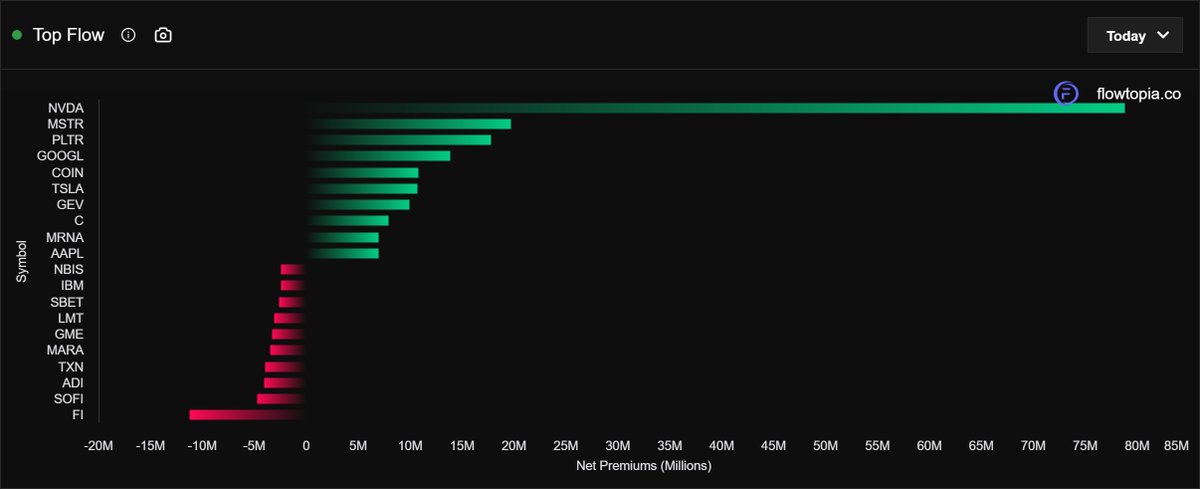
Task: Click the MARA red bar
Action: (288, 350)
